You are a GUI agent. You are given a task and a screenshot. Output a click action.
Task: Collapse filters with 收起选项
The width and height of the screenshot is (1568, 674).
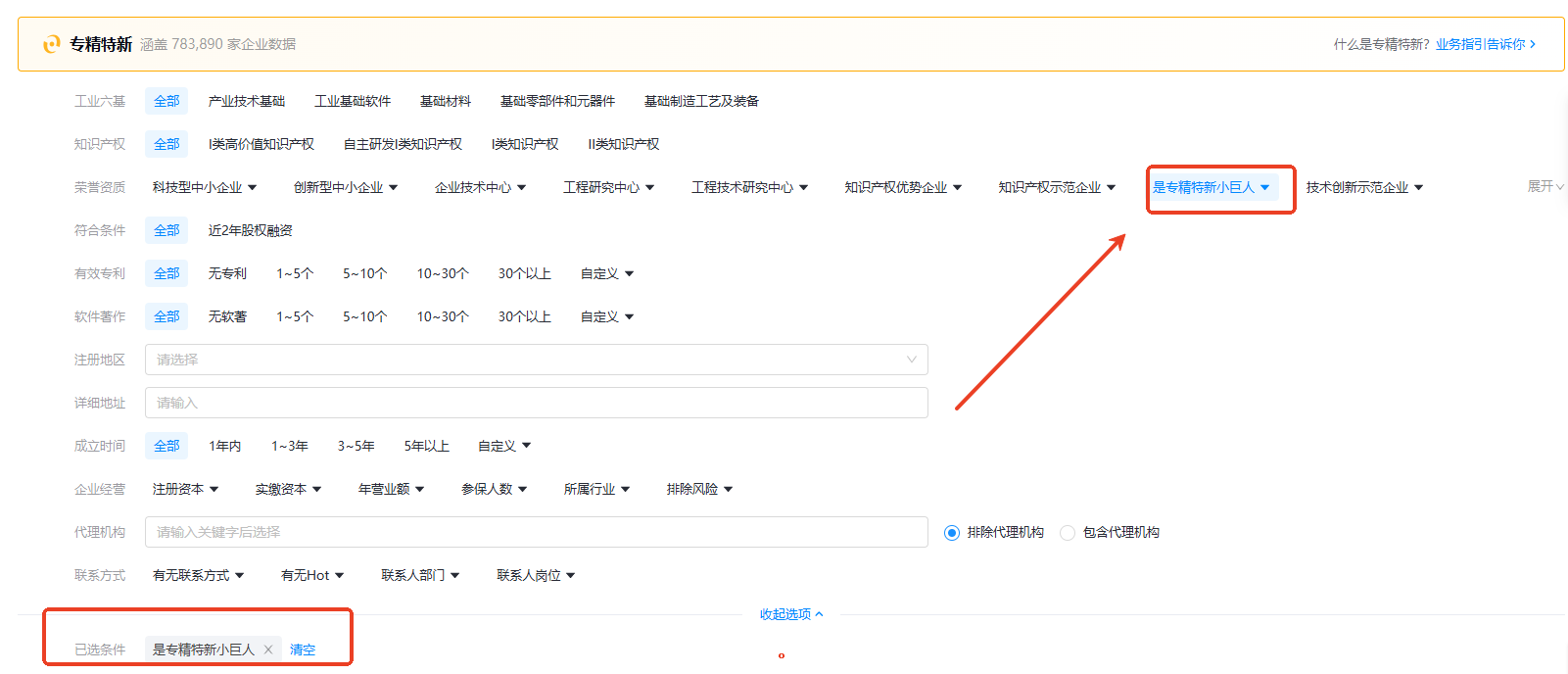coord(790,614)
